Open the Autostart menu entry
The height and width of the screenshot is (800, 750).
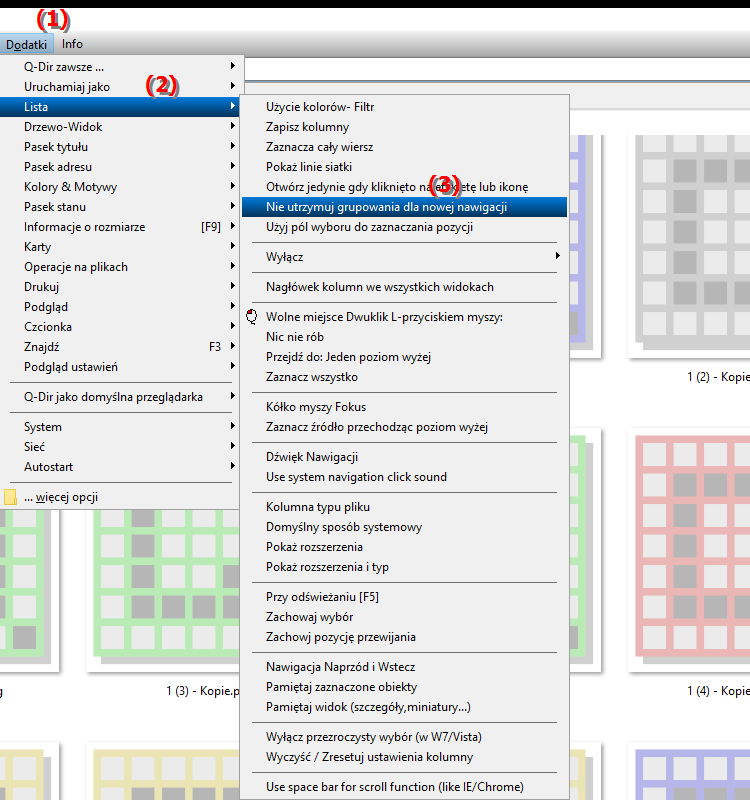click(x=121, y=467)
